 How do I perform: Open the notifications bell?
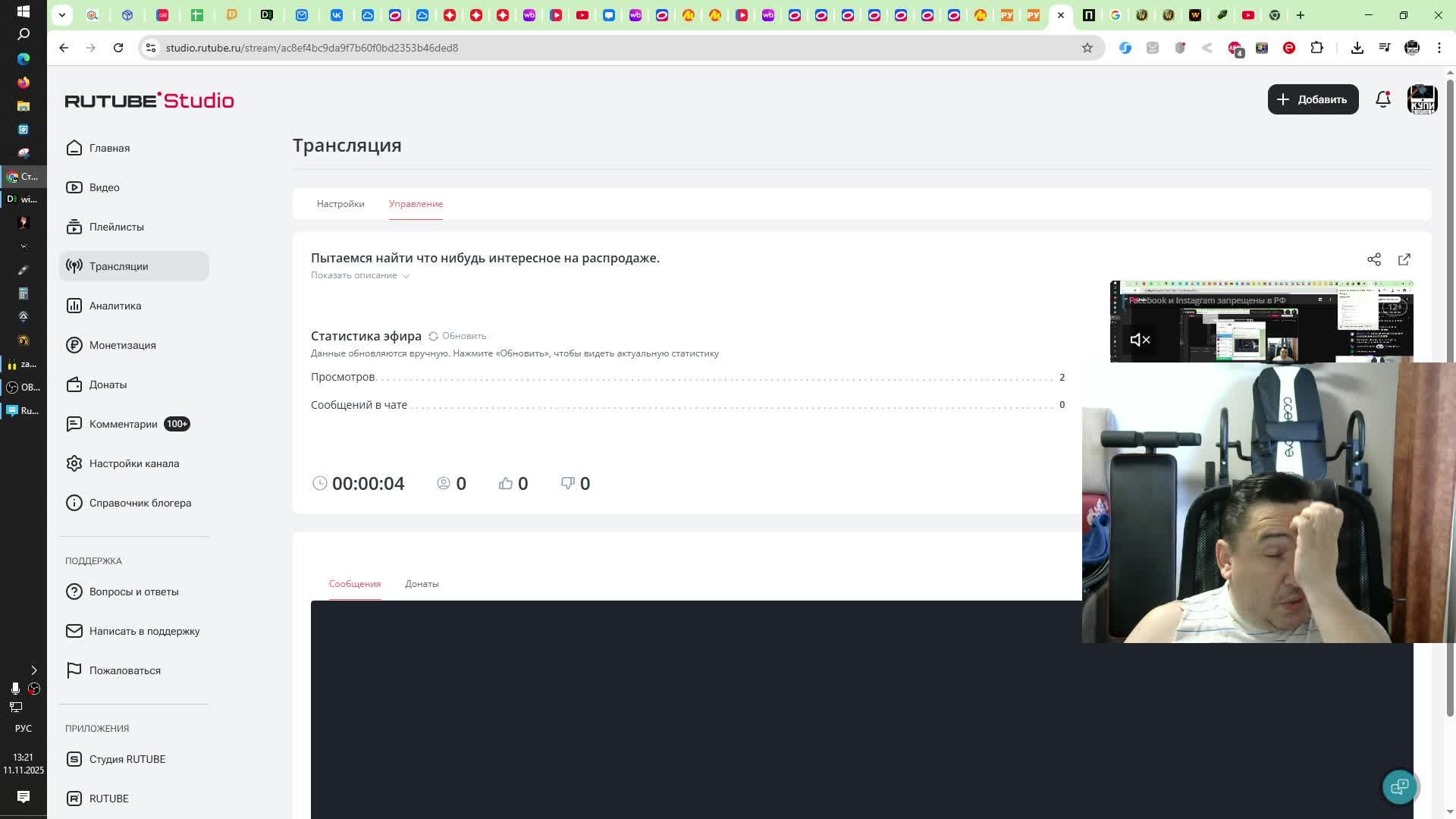point(1382,99)
